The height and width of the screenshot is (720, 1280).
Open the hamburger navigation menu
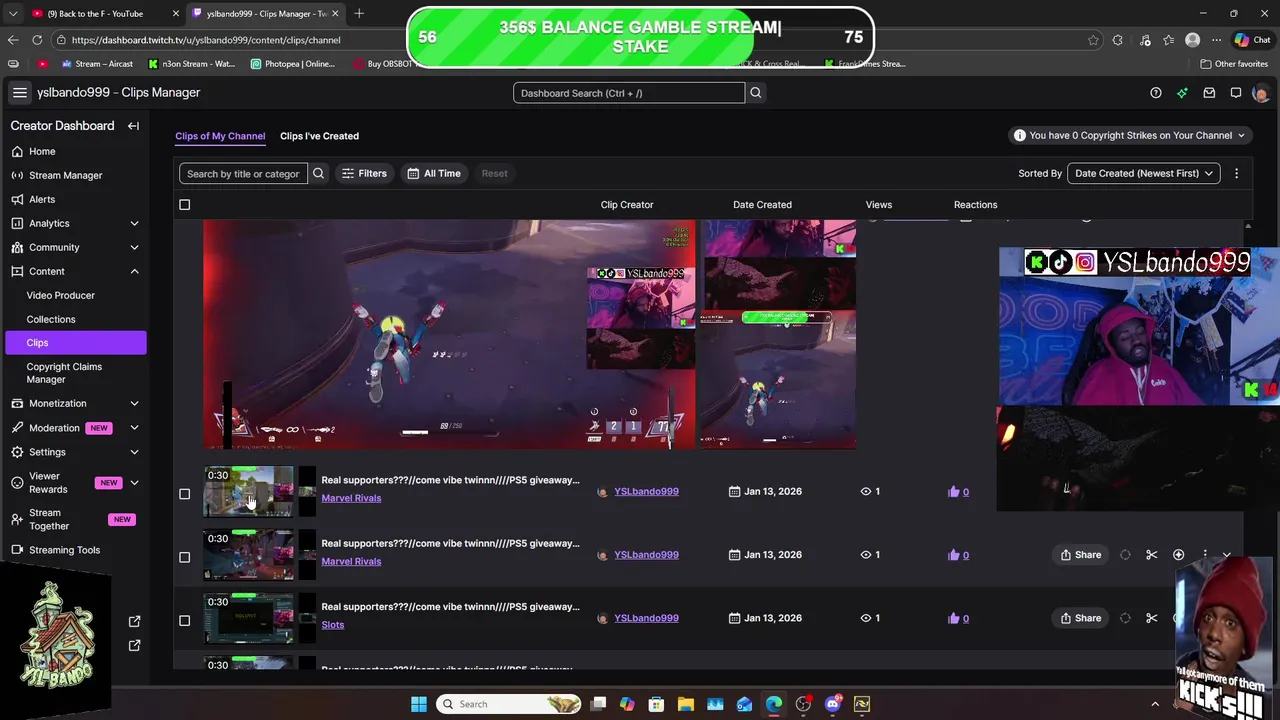tap(20, 93)
